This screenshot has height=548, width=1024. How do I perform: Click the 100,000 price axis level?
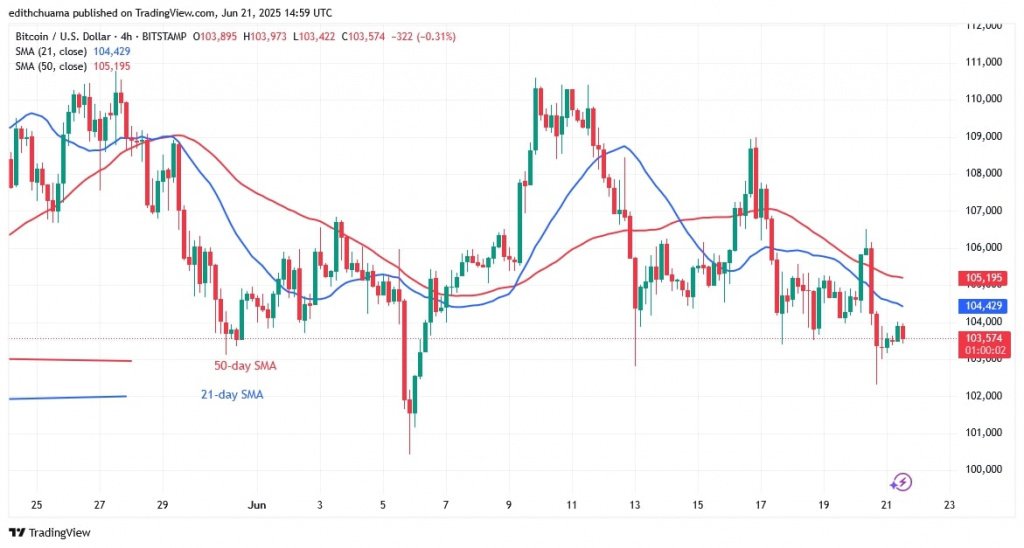984,469
